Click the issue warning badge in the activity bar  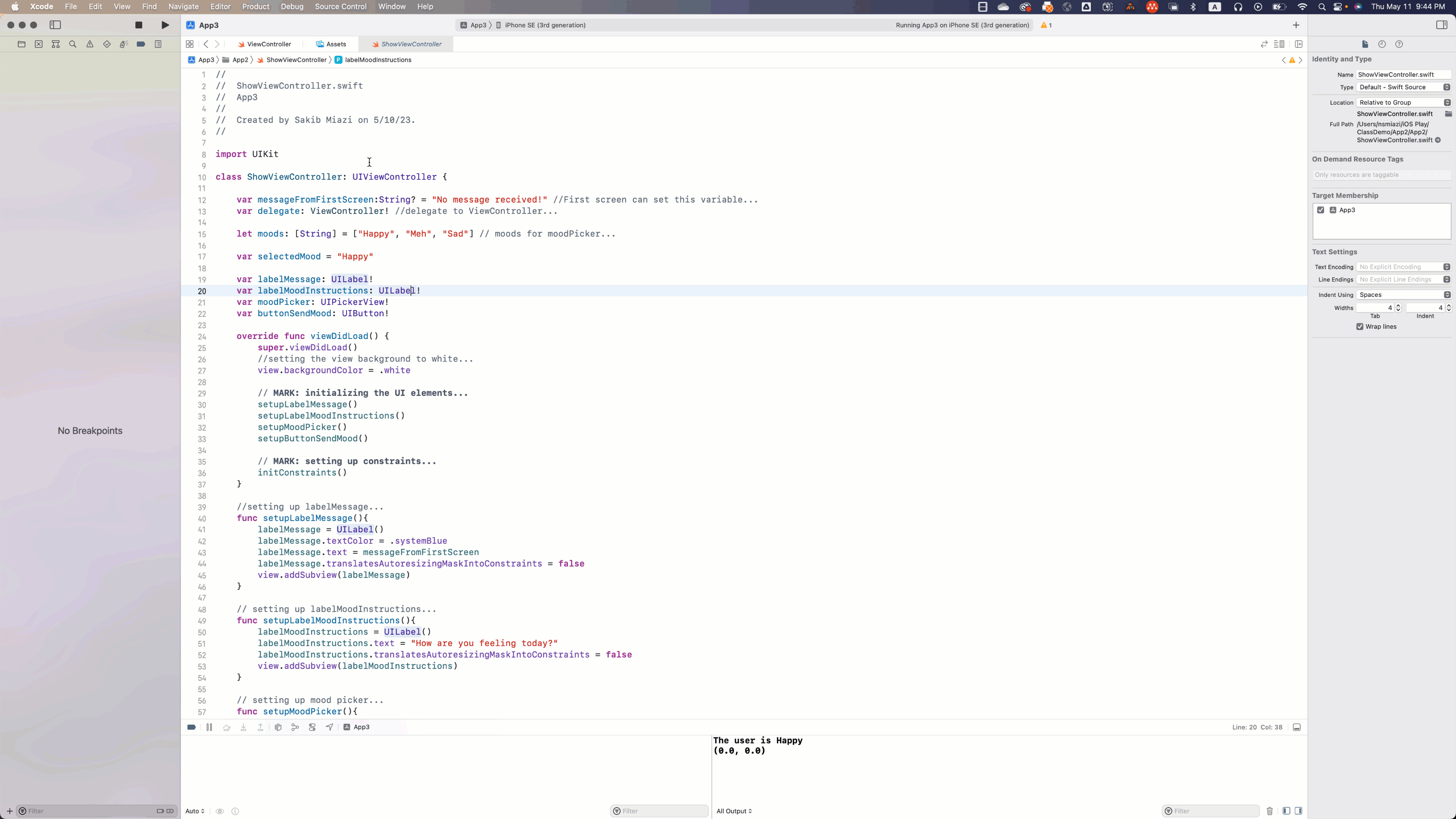pyautogui.click(x=1046, y=25)
